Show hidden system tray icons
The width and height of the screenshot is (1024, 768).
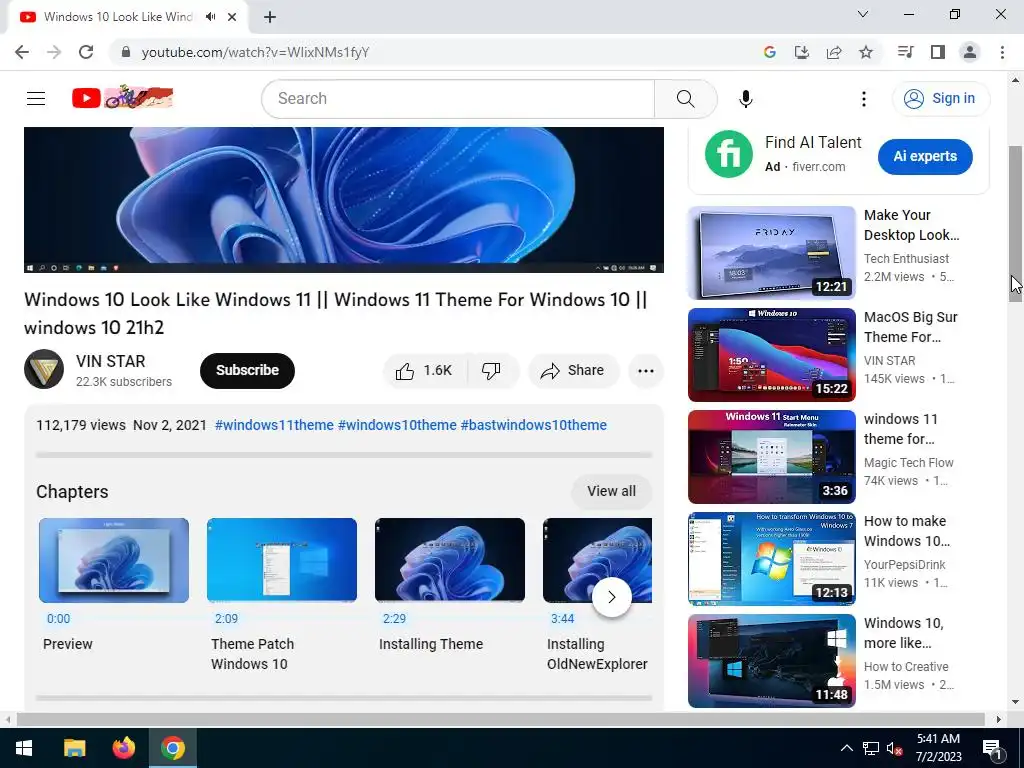[846, 748]
